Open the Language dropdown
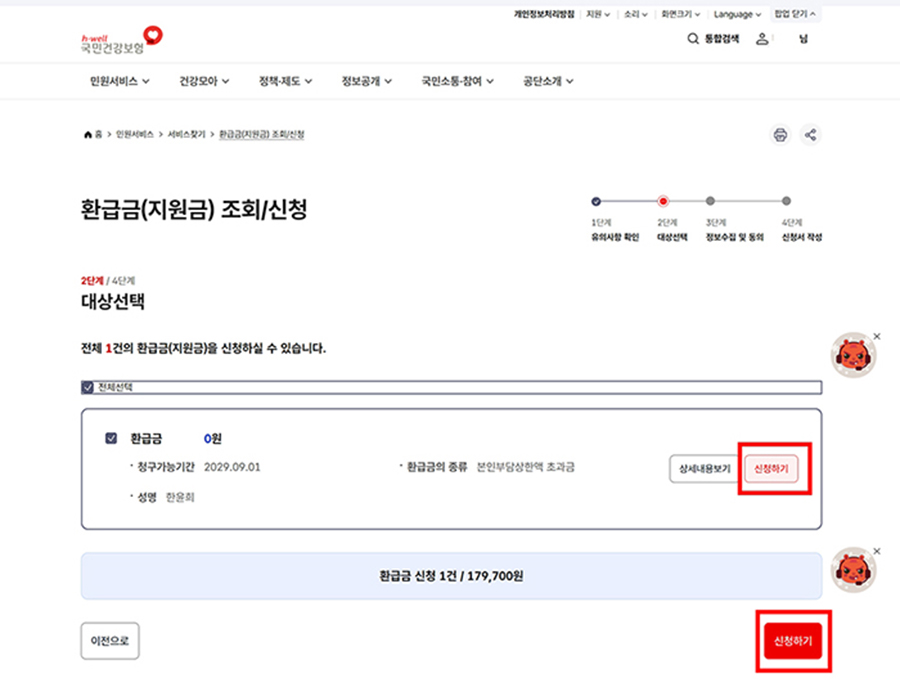Viewport: 900px width, 696px height. 737,14
